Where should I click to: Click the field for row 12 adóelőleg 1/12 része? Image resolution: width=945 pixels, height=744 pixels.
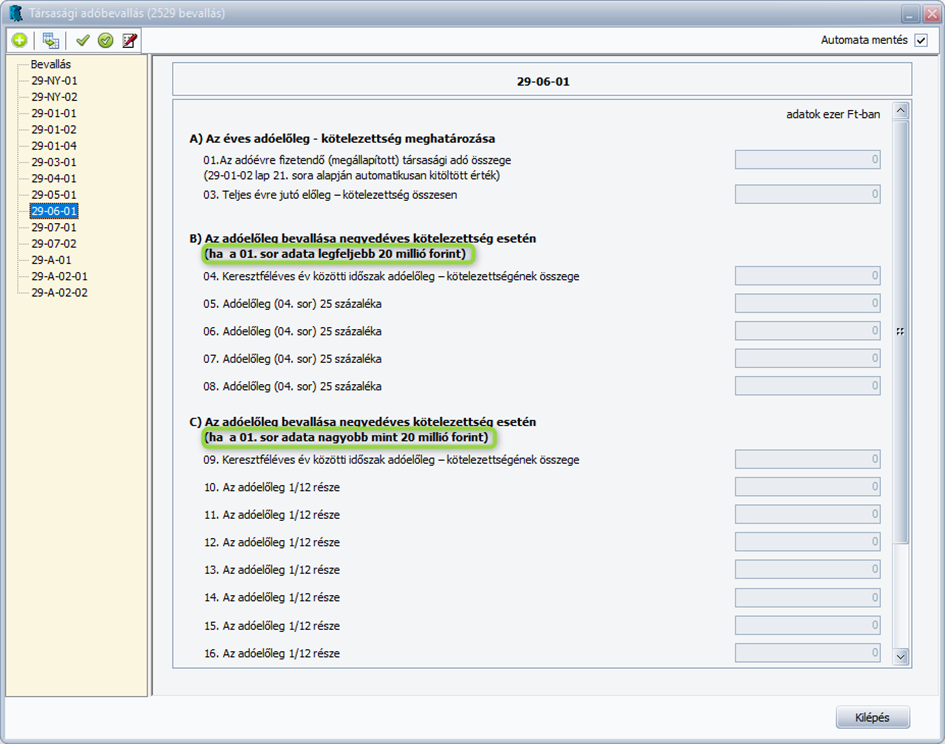[x=808, y=542]
